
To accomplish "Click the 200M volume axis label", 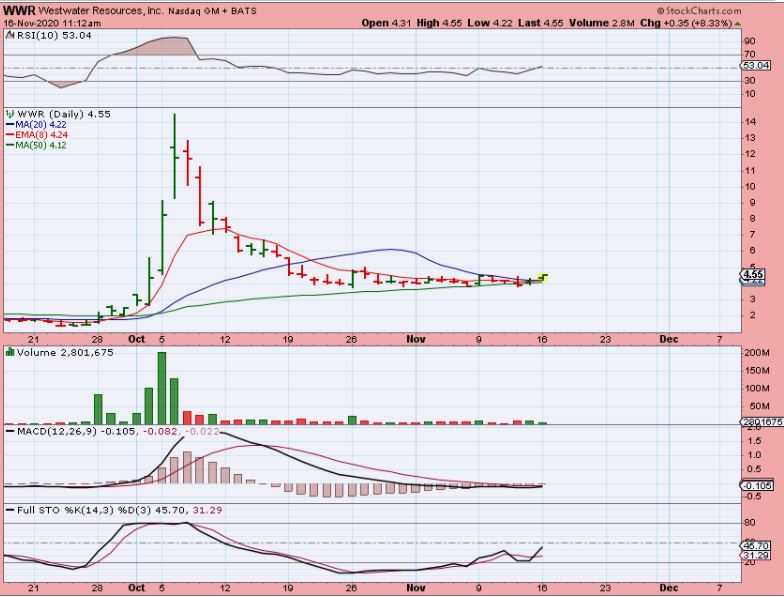I will (756, 353).
